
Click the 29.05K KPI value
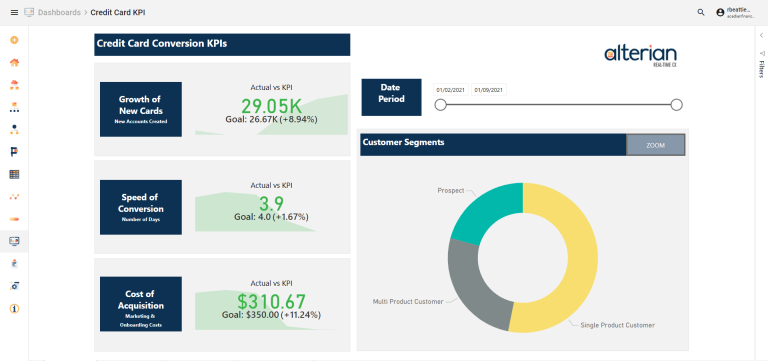click(x=271, y=105)
